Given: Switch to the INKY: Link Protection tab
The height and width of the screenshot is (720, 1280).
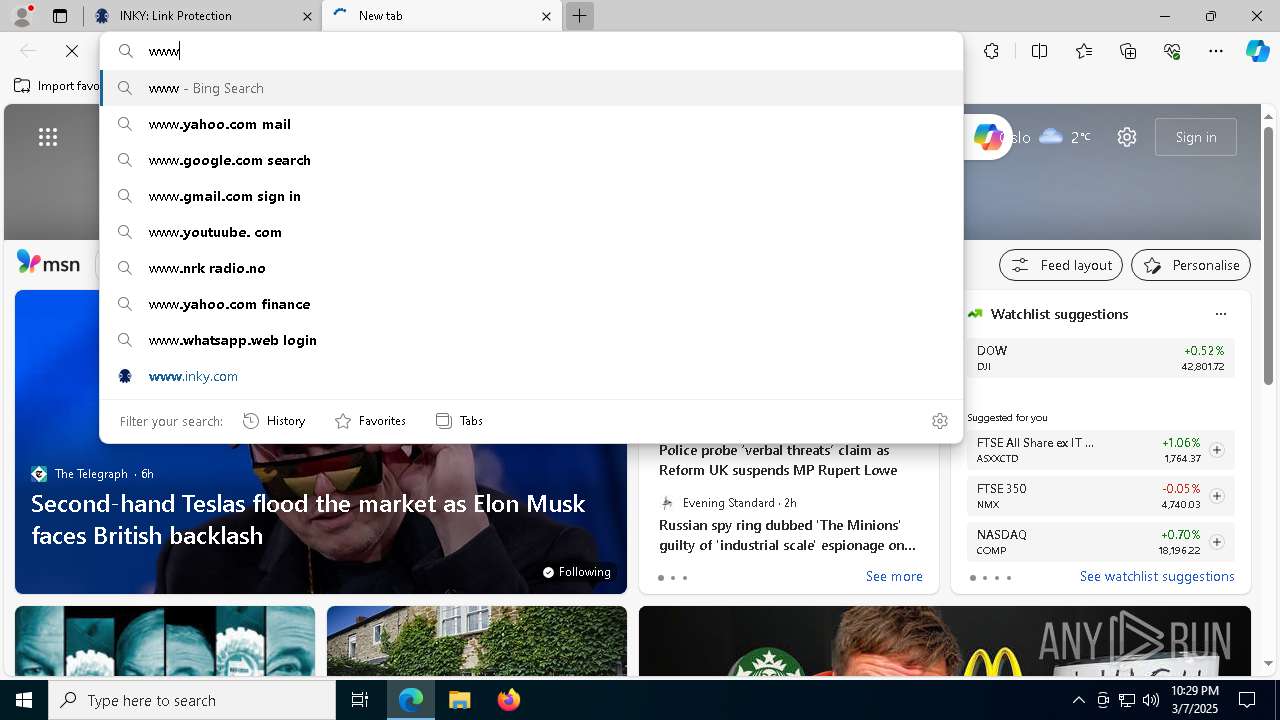Looking at the screenshot, I should pos(202,16).
